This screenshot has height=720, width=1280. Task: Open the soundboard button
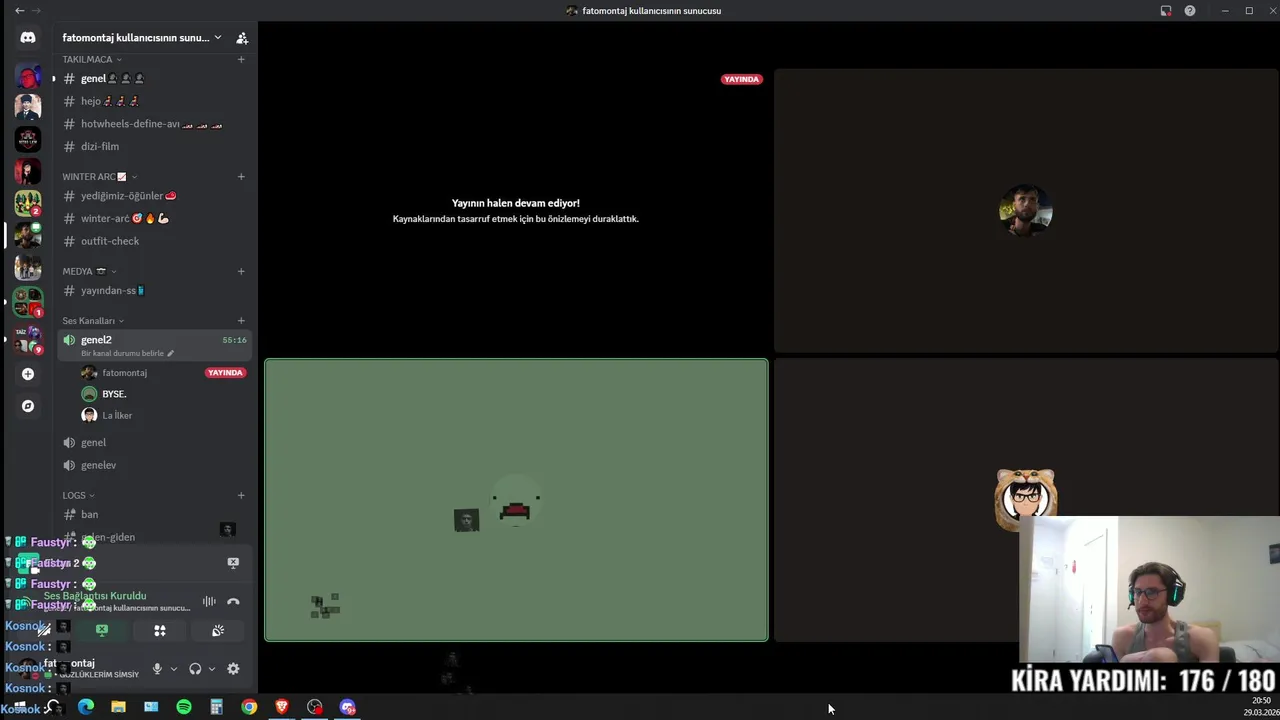pyautogui.click(x=218, y=630)
